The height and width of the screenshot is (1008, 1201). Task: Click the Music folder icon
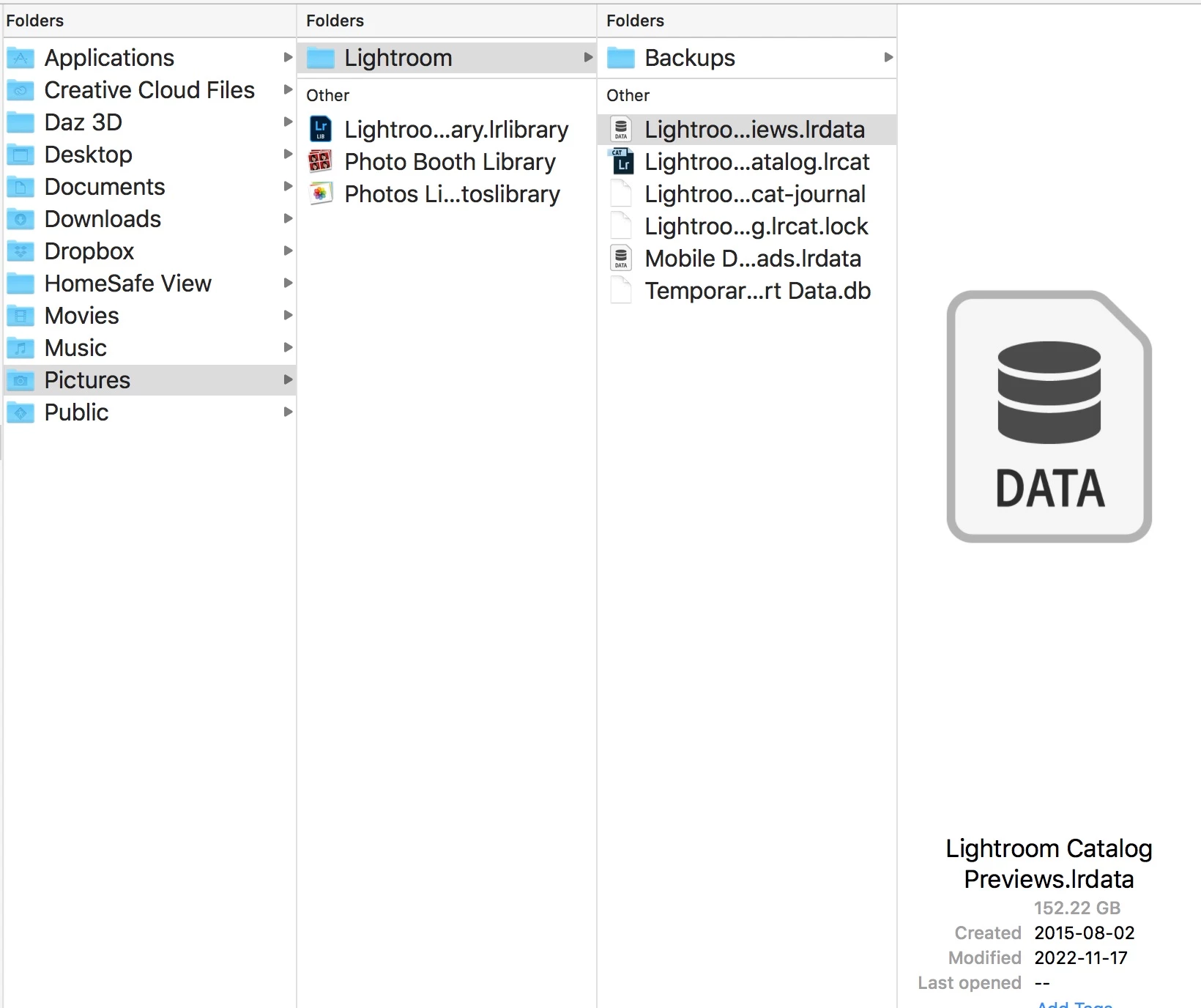(21, 348)
